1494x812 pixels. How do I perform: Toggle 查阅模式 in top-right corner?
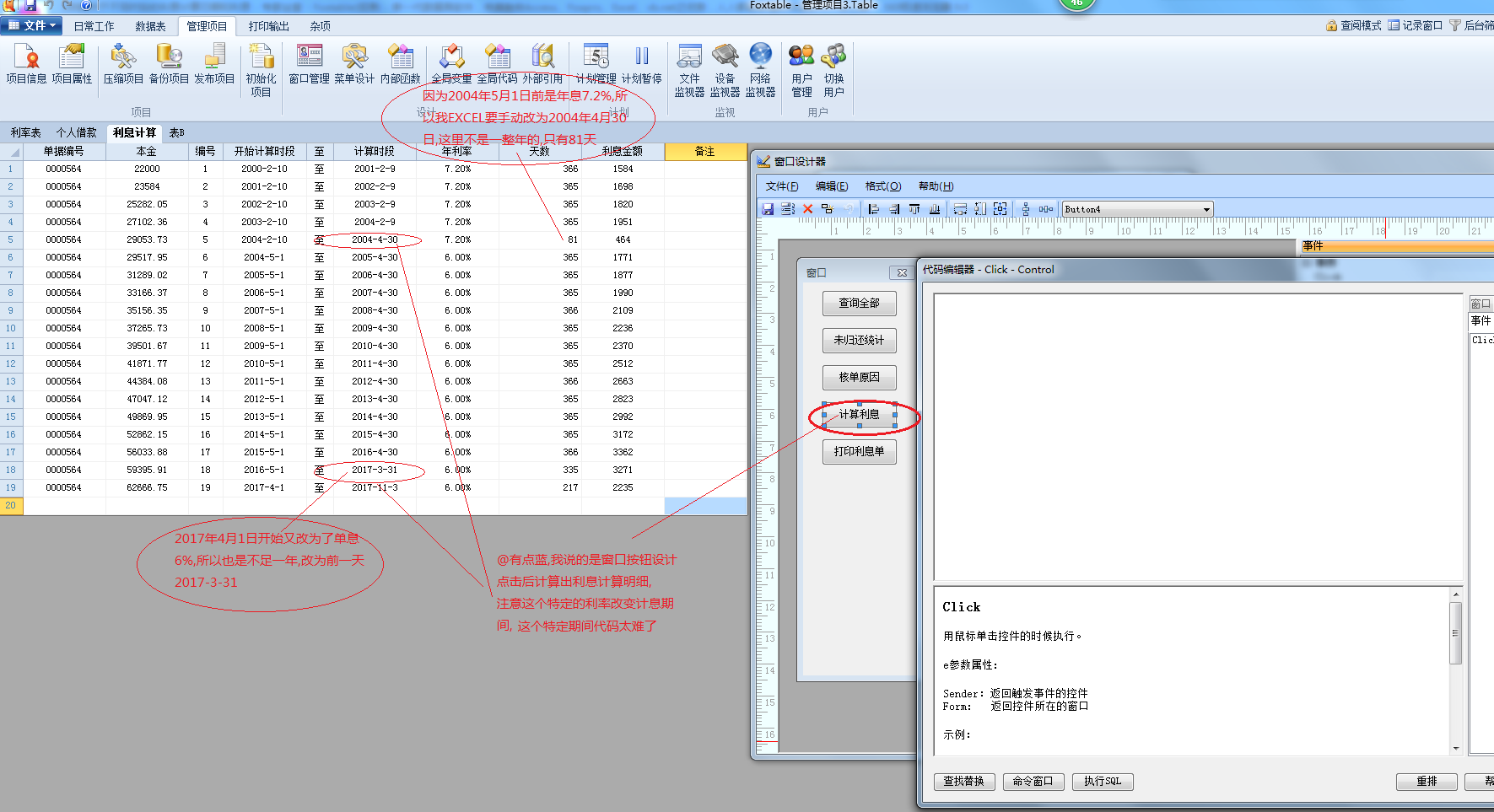[x=1353, y=25]
